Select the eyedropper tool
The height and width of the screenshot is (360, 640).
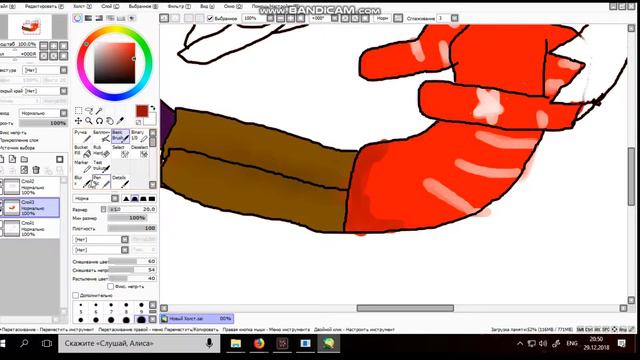pos(120,121)
